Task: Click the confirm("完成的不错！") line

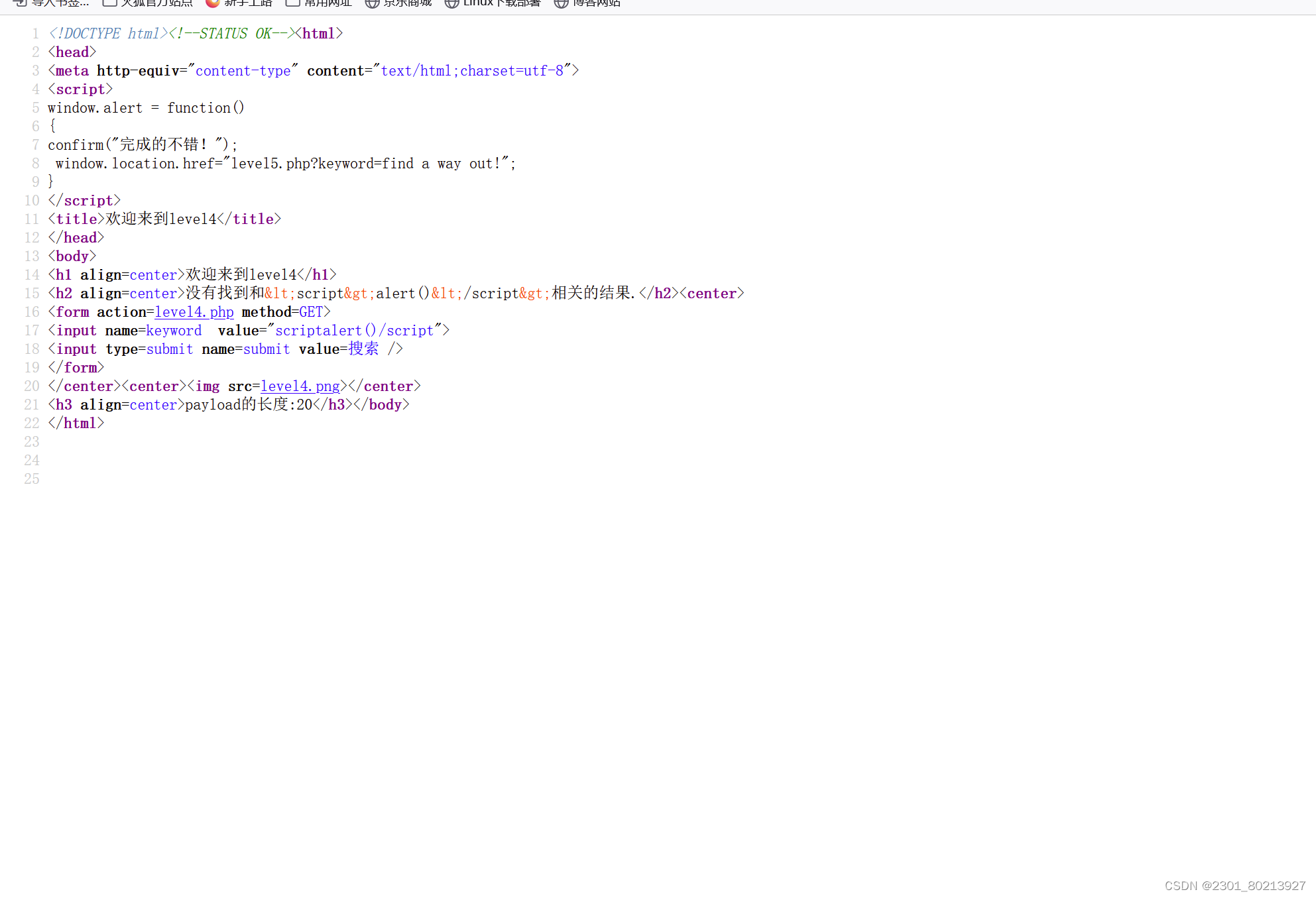Action: (x=143, y=145)
